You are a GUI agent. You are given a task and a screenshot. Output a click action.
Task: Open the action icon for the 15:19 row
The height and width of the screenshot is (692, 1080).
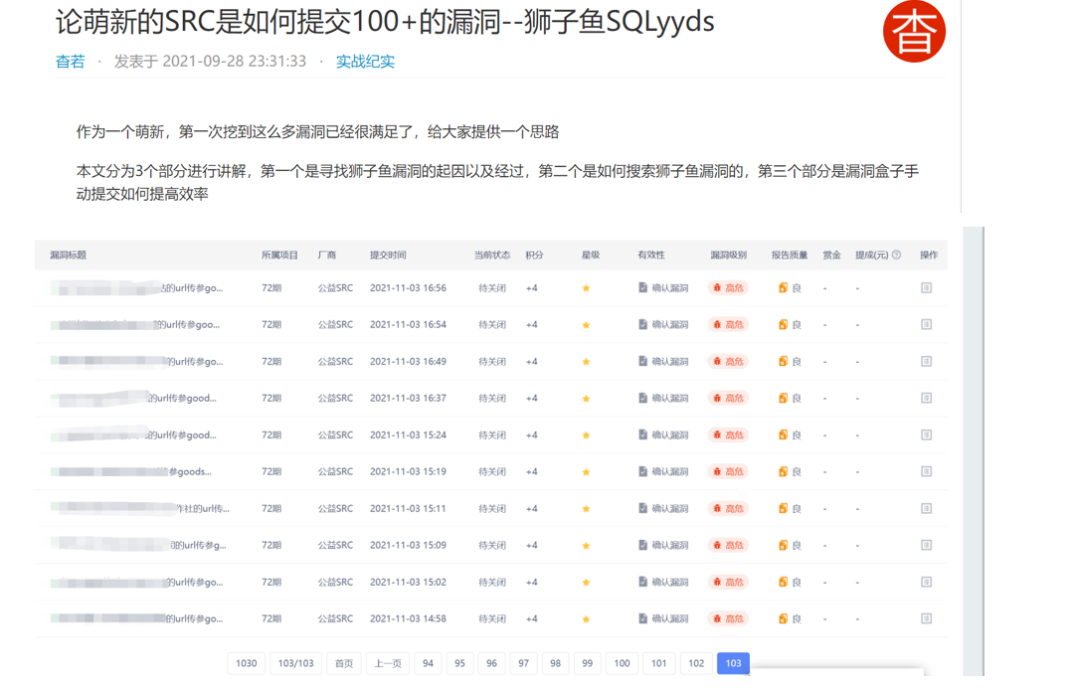tap(926, 472)
